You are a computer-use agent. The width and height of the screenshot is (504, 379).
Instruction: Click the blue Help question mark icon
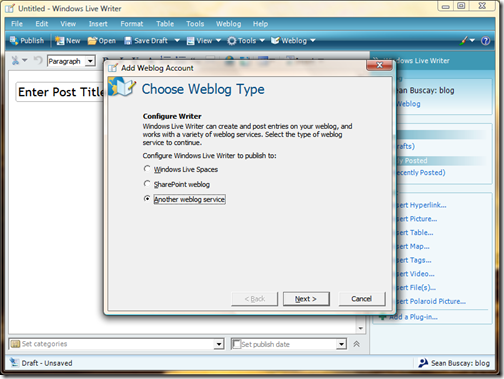tap(485, 41)
